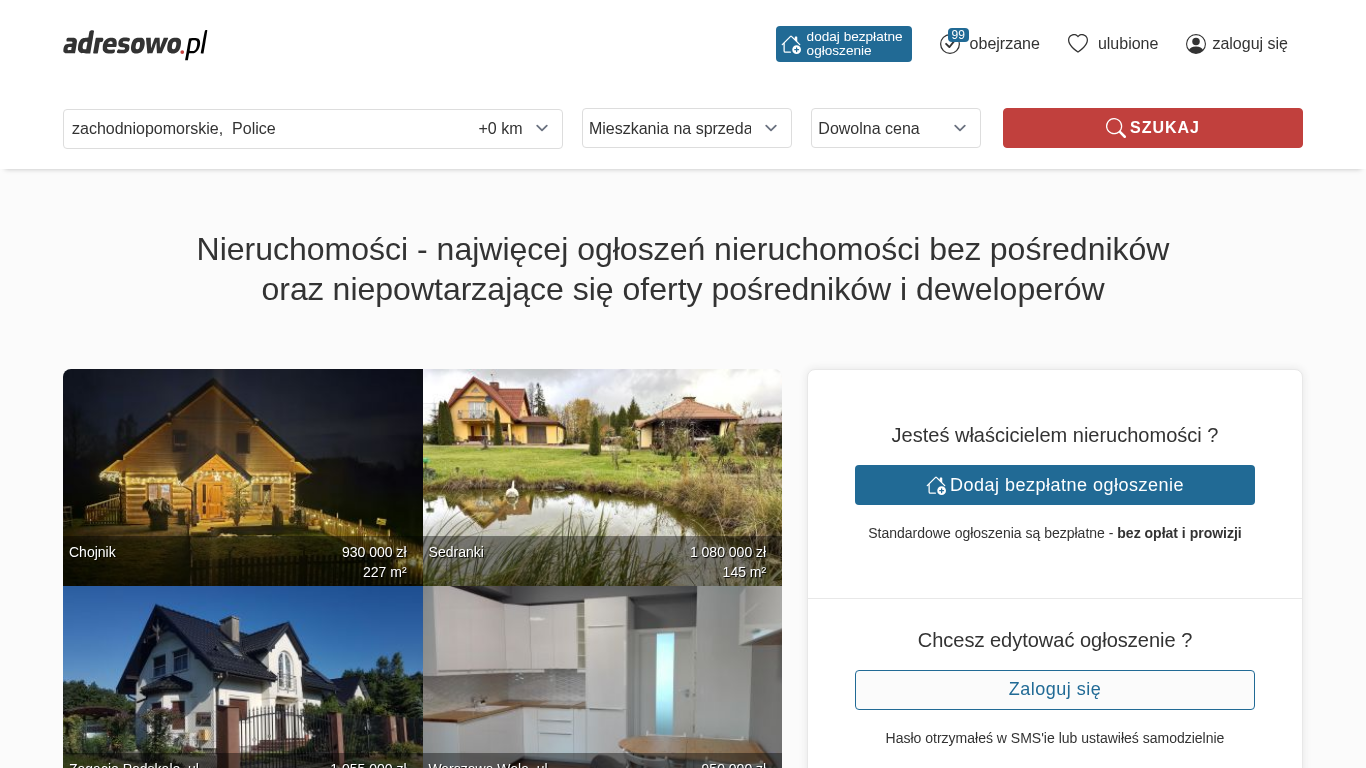Viewport: 1366px width, 768px height.
Task: Click the adresowo.pl logo
Action: tap(135, 44)
